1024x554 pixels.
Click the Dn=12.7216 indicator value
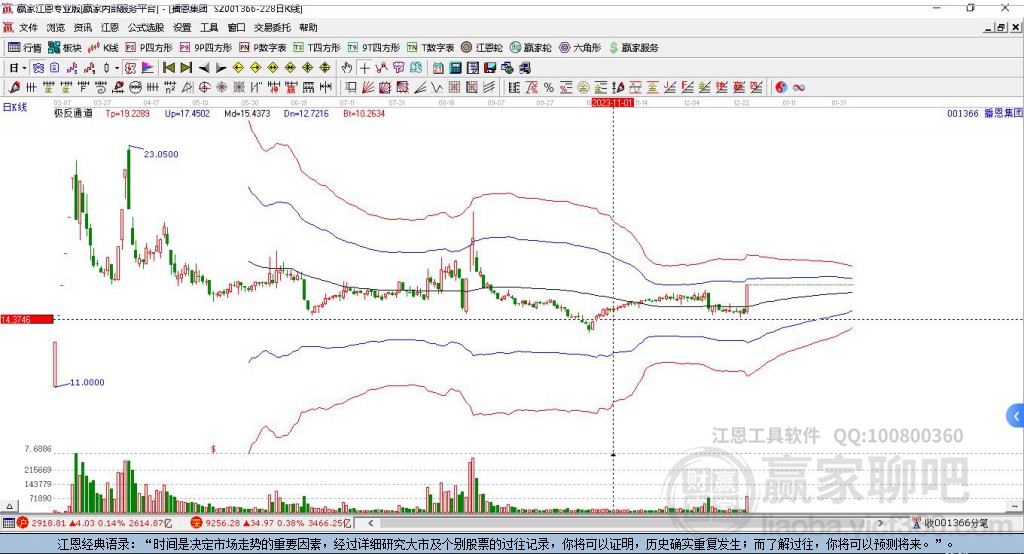(x=306, y=114)
